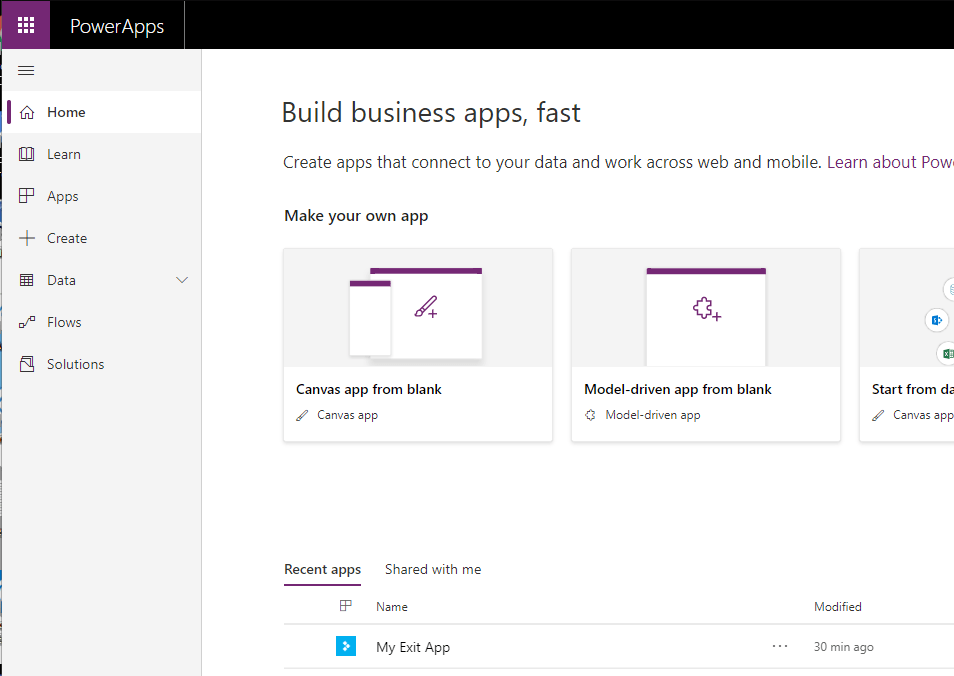954x676 pixels.
Task: Click the pencil icon beside Canvas app label
Action: click(x=302, y=416)
